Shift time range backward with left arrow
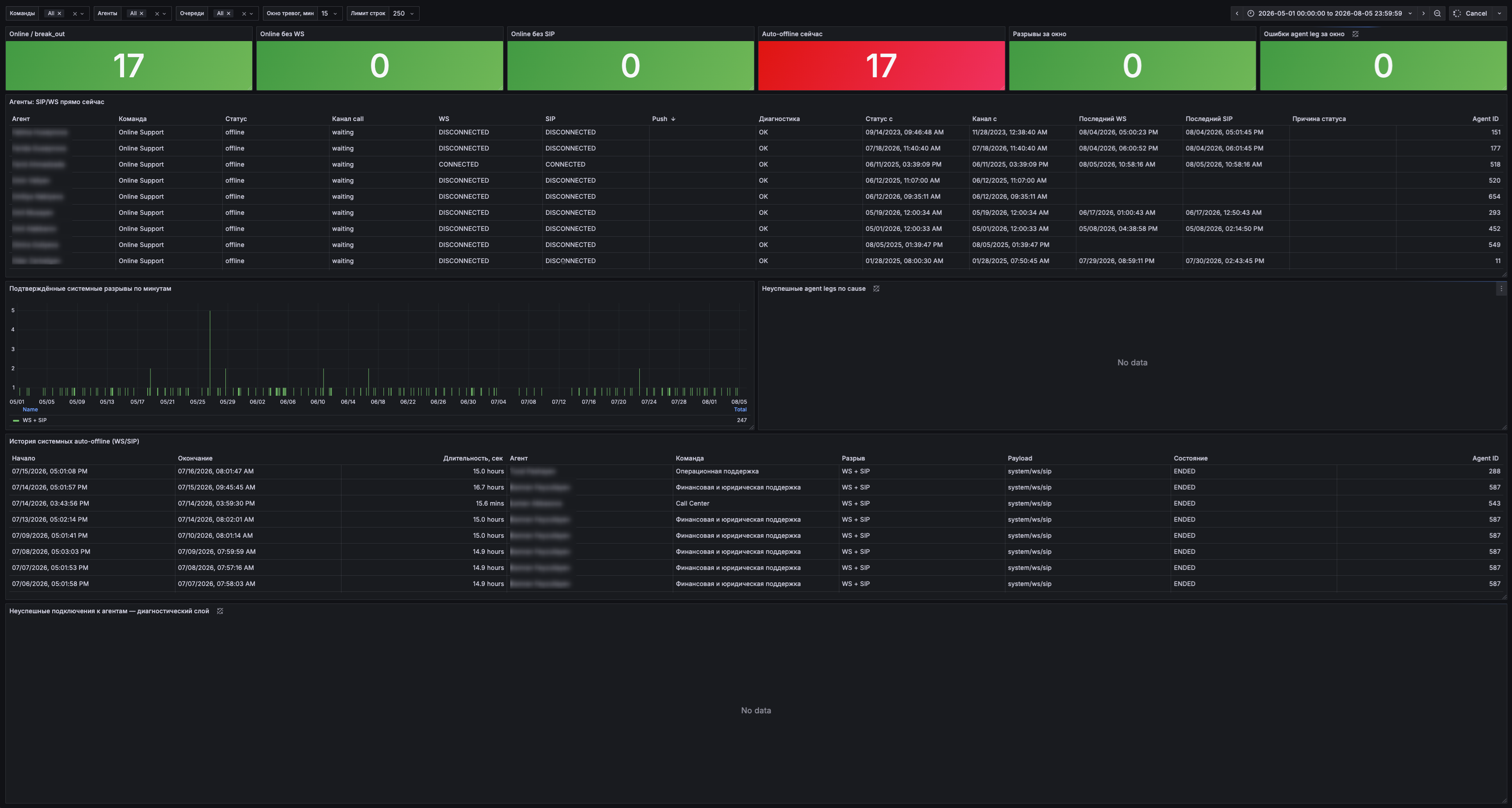Image resolution: width=1512 pixels, height=808 pixels. point(1237,13)
